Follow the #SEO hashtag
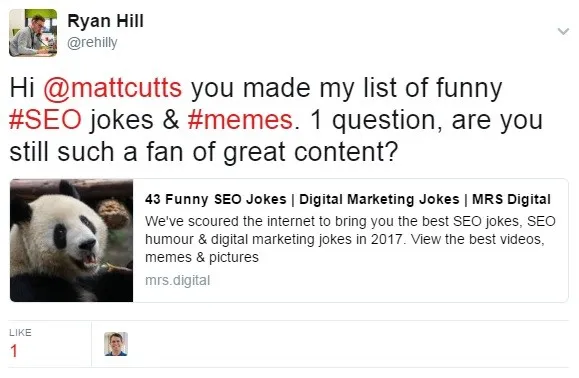Image resolution: width=579 pixels, height=378 pixels. 45,120
